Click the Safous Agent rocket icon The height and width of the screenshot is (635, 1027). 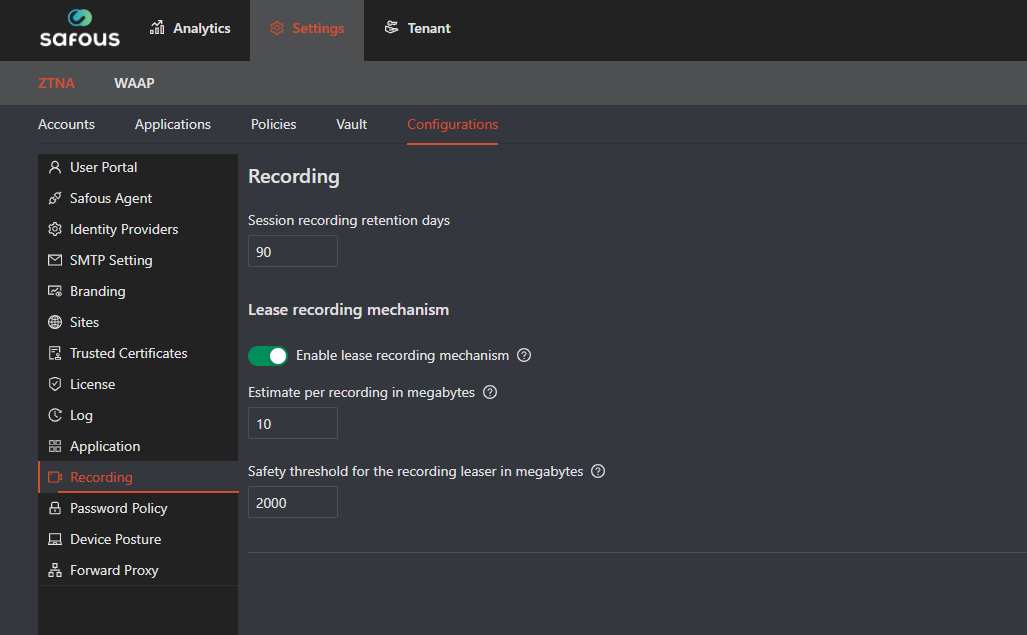click(x=55, y=199)
